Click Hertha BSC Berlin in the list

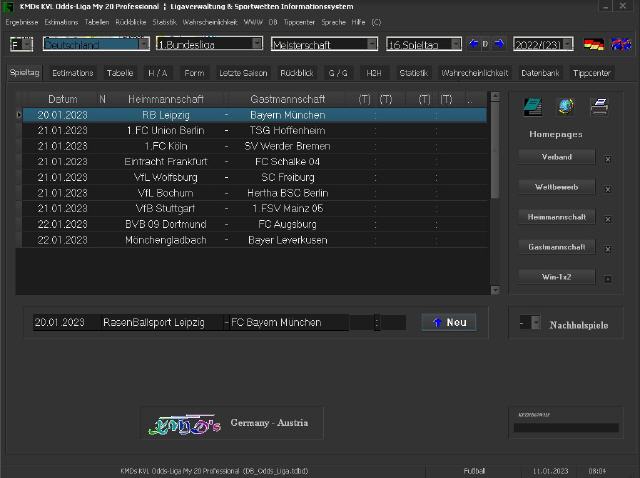pyautogui.click(x=287, y=193)
